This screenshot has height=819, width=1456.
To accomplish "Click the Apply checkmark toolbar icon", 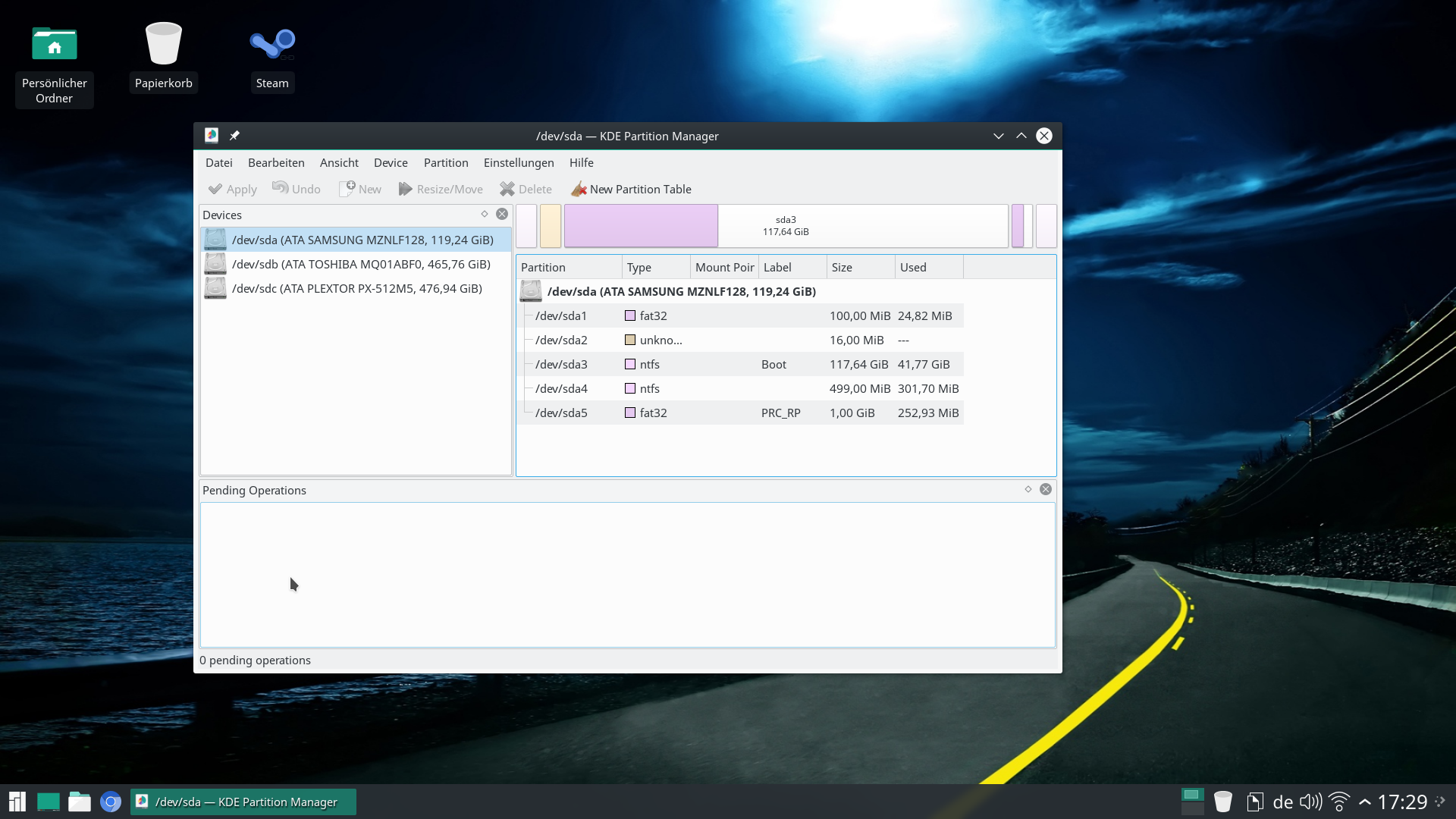I will tap(215, 189).
